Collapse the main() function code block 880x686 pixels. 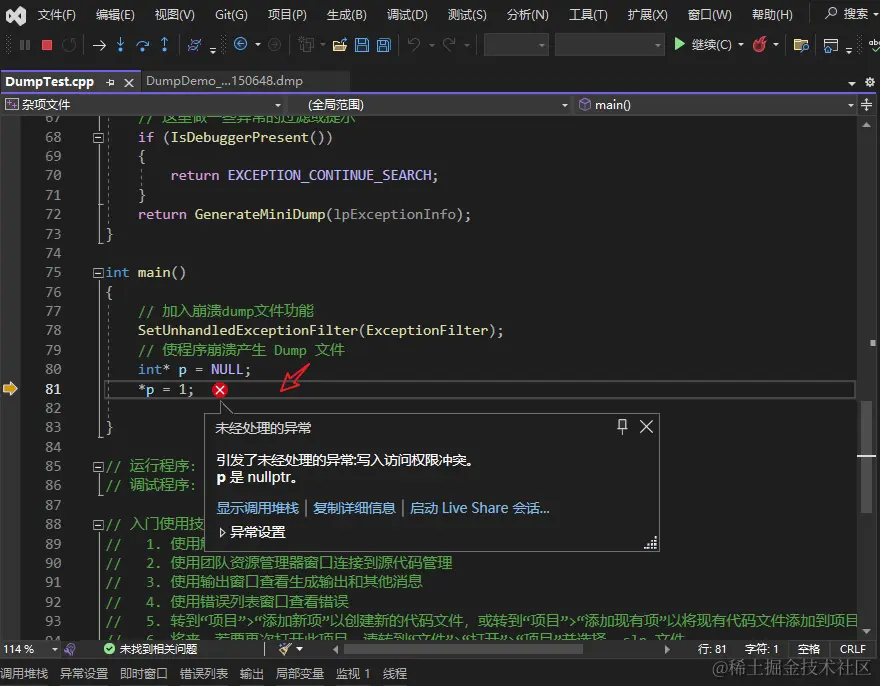[x=97, y=272]
